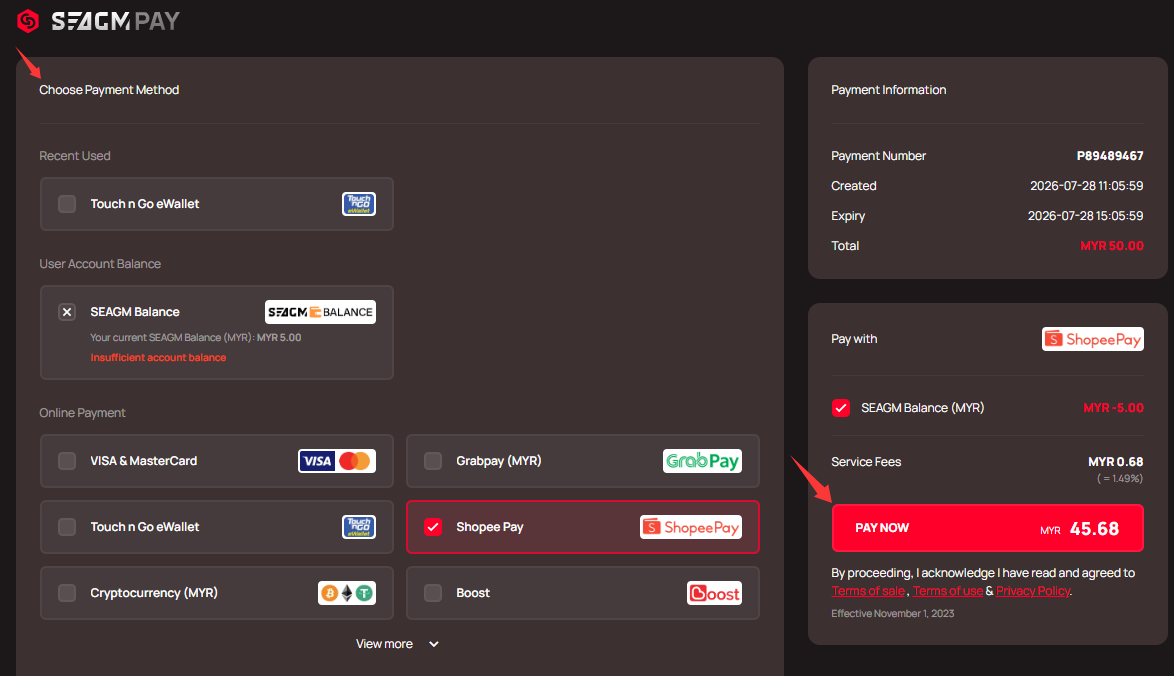Screen dimensions: 1174x676
Task: Click the PAY NOW button
Action: click(988, 528)
